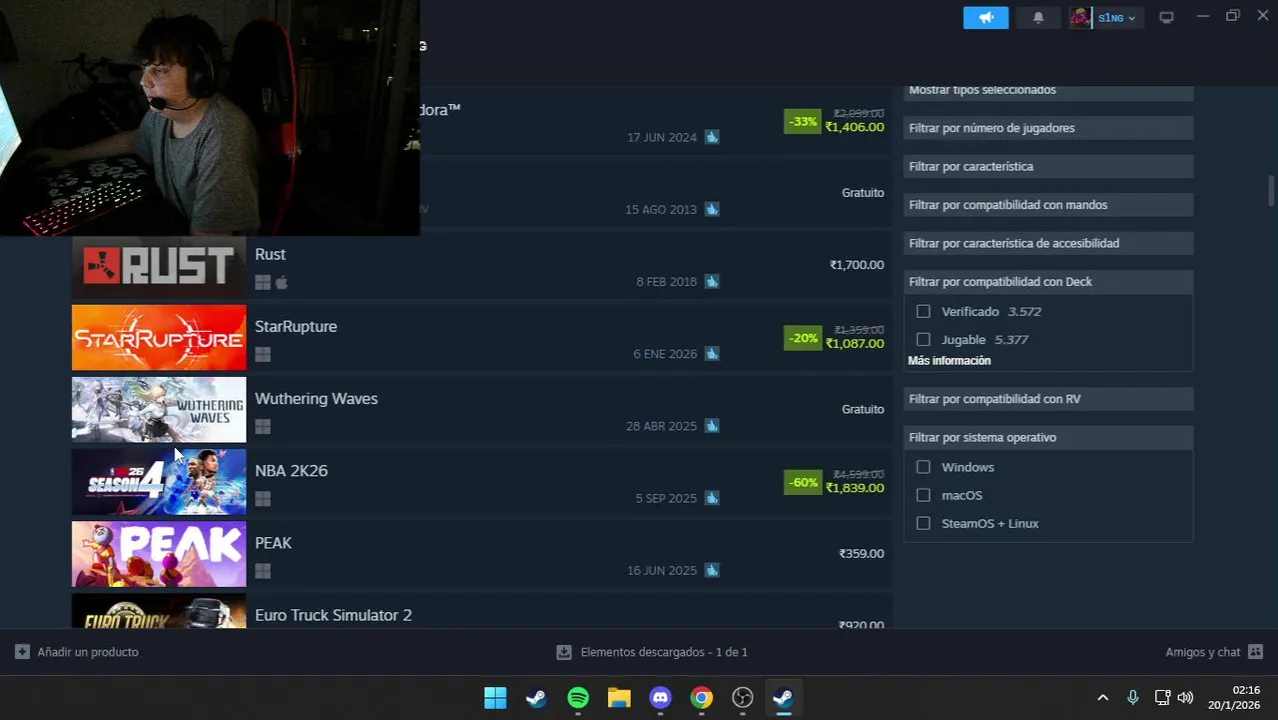
Task: Expand Filtrar por compatibilidad con mandos
Action: coord(1048,205)
